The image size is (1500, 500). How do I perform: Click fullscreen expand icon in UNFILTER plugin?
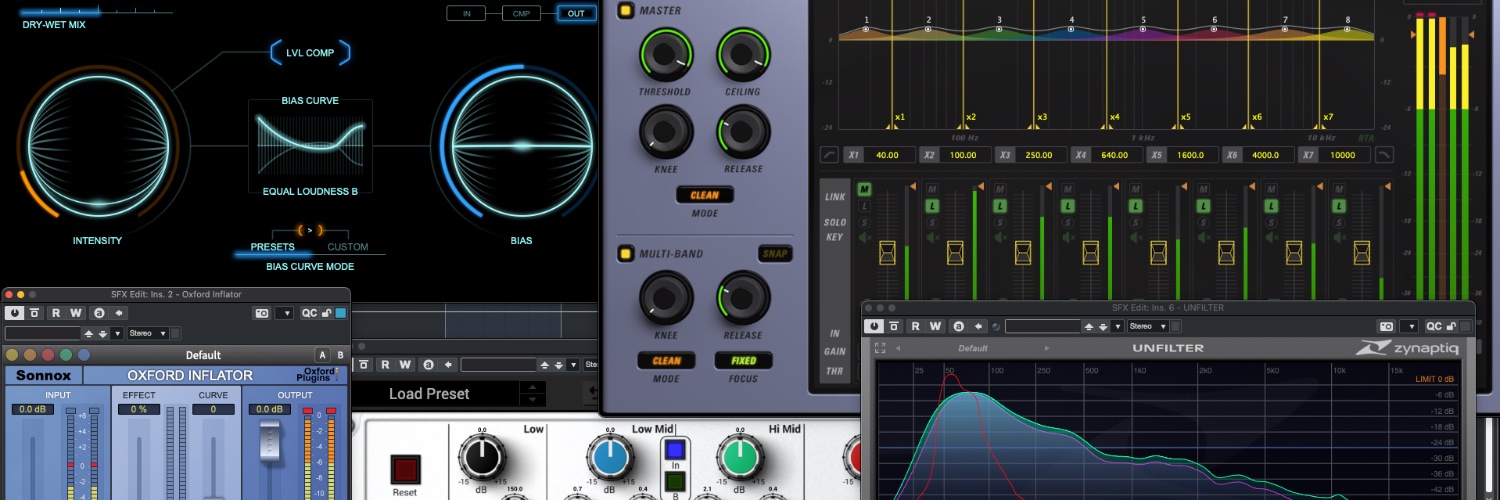point(880,348)
